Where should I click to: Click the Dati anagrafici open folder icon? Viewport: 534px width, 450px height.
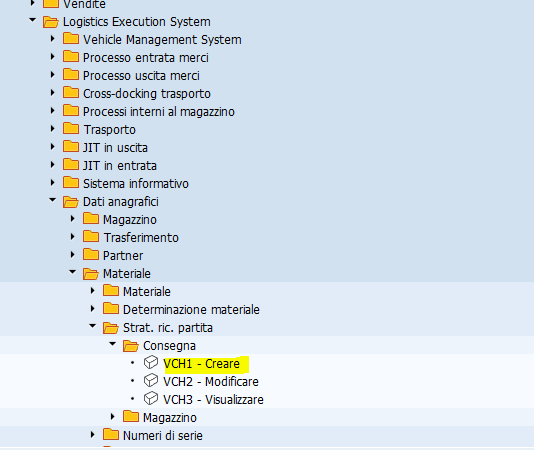[x=71, y=202]
